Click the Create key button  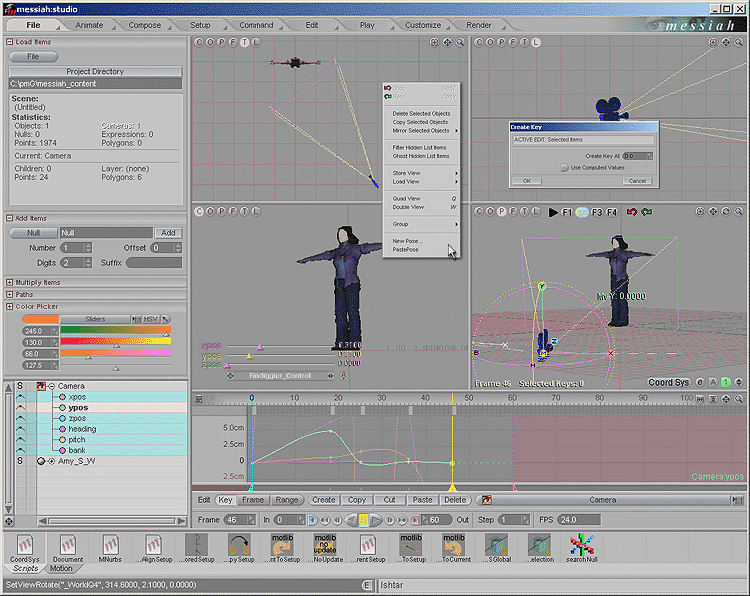324,500
